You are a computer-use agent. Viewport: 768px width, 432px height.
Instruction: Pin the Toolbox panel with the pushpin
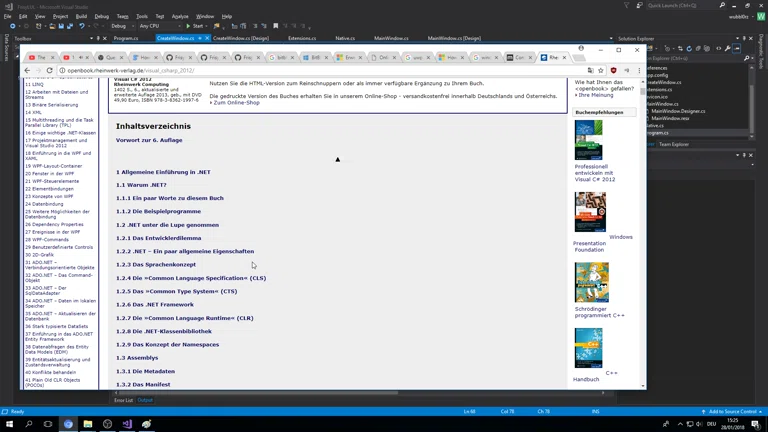[98, 38]
